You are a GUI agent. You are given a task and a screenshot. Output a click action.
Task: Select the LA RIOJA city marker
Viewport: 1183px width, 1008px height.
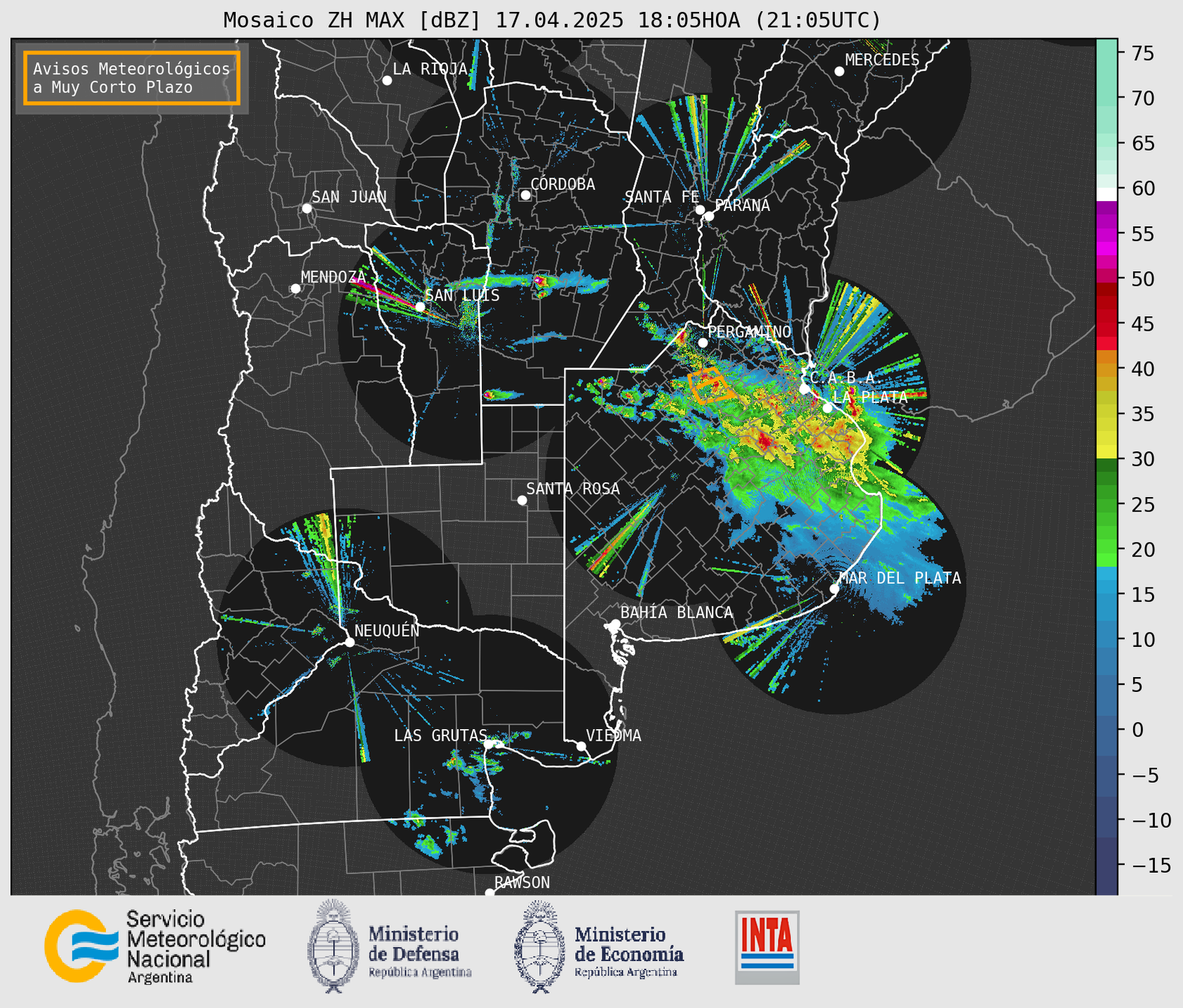pyautogui.click(x=387, y=81)
